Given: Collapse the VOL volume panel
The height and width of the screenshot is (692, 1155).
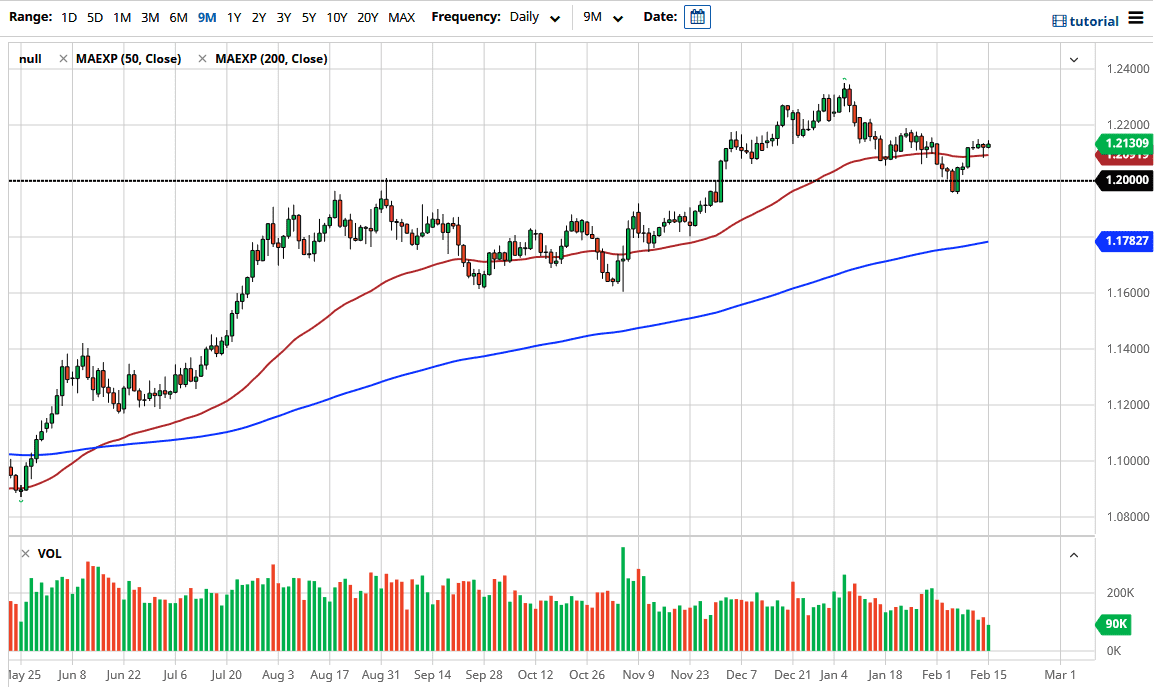Looking at the screenshot, I should coord(1073,554).
